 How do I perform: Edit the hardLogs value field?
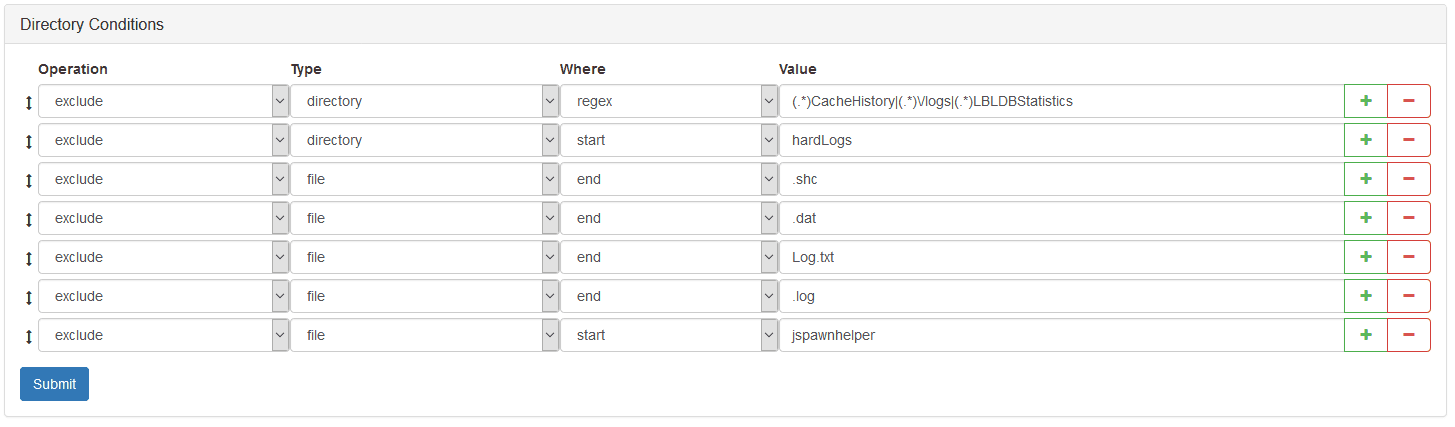pos(1061,140)
